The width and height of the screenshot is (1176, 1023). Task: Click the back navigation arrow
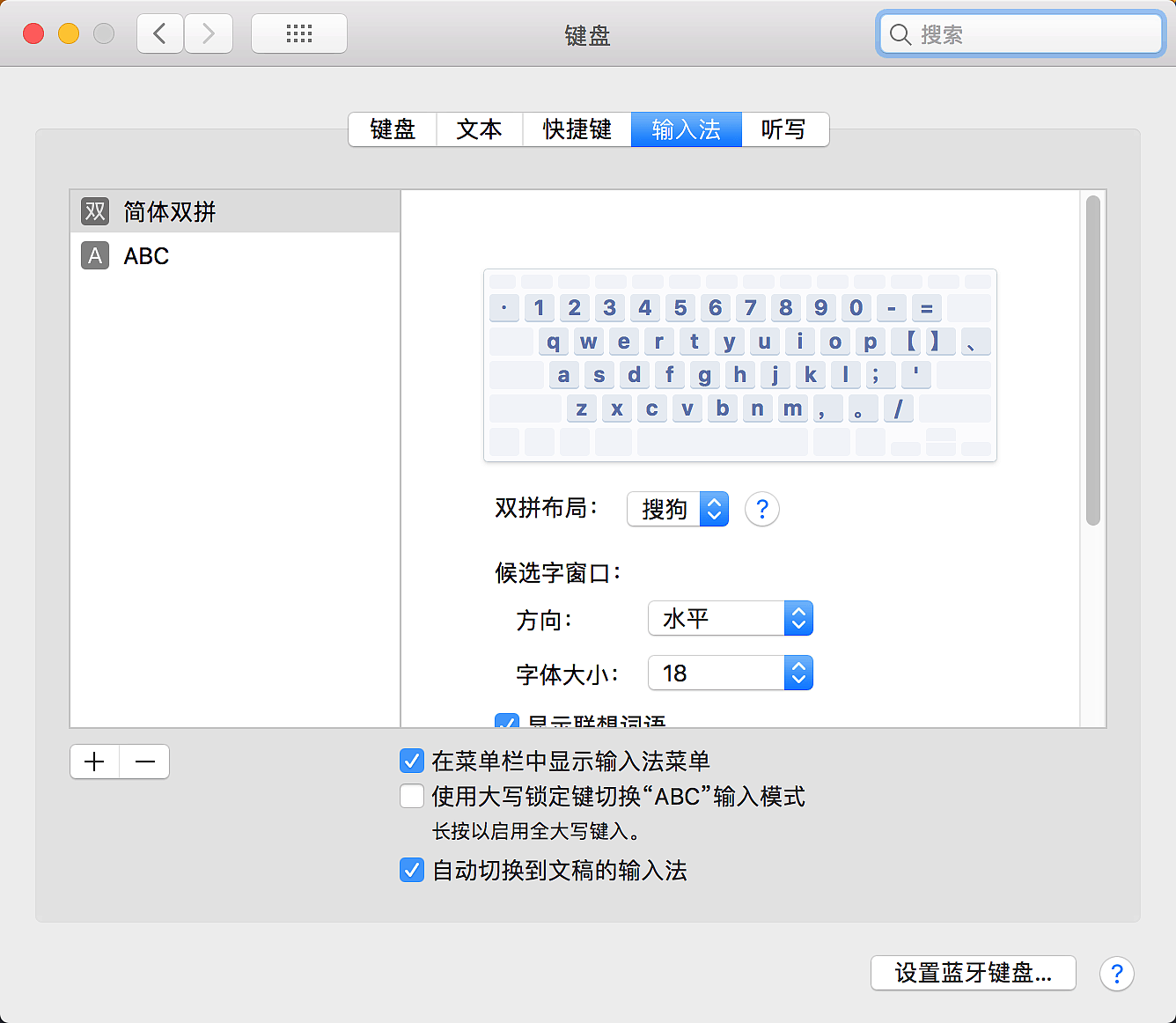(x=160, y=34)
